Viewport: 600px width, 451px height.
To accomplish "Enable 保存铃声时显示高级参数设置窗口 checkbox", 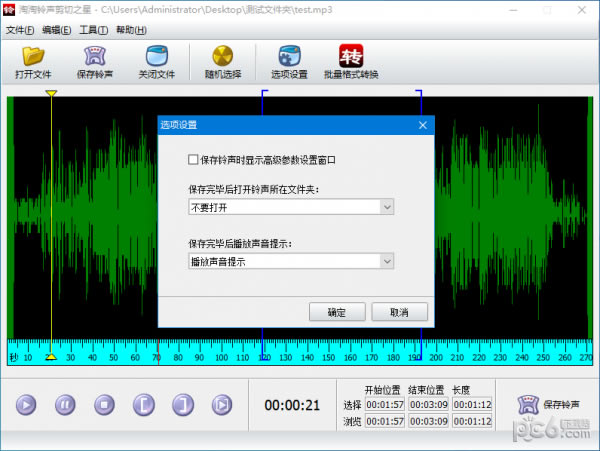I will [x=193, y=160].
